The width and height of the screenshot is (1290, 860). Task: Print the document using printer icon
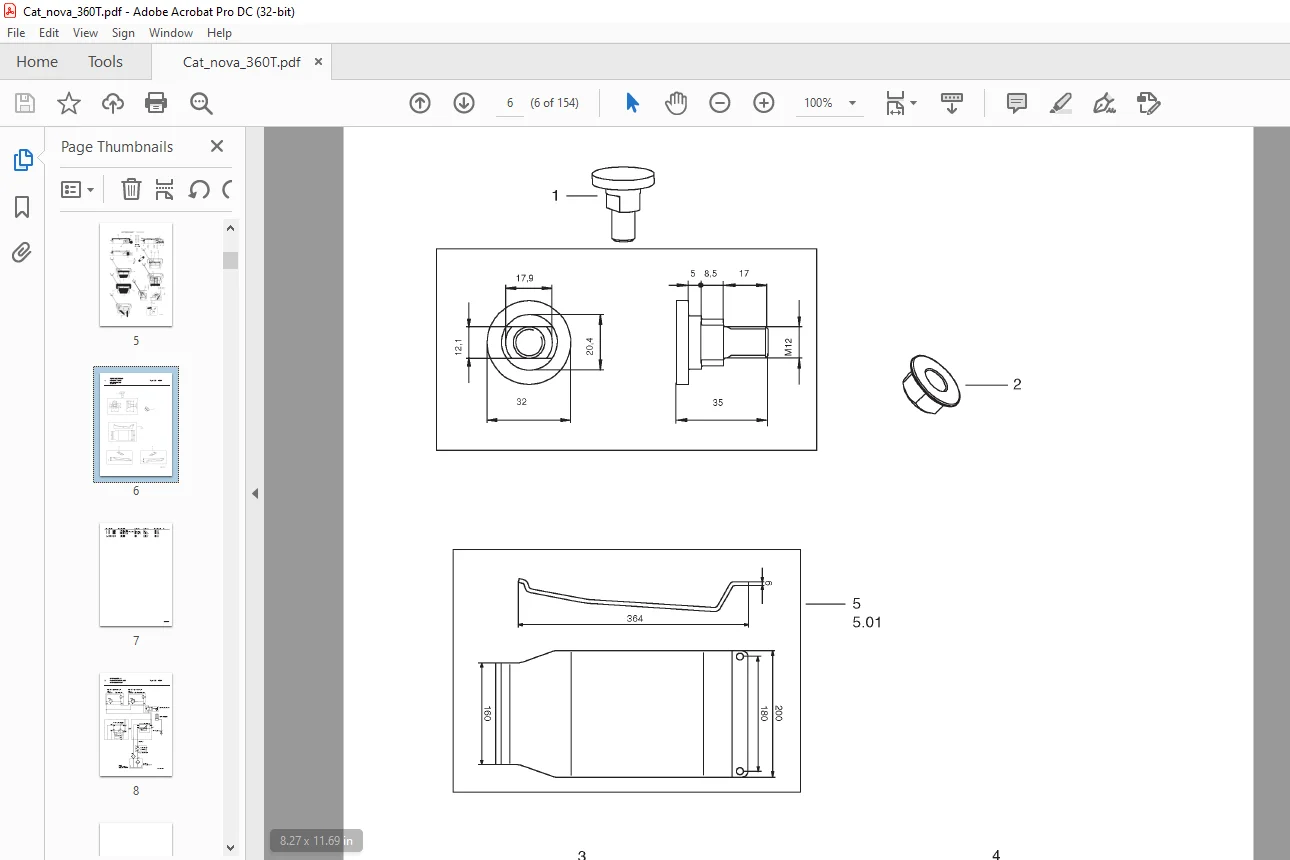pyautogui.click(x=156, y=103)
